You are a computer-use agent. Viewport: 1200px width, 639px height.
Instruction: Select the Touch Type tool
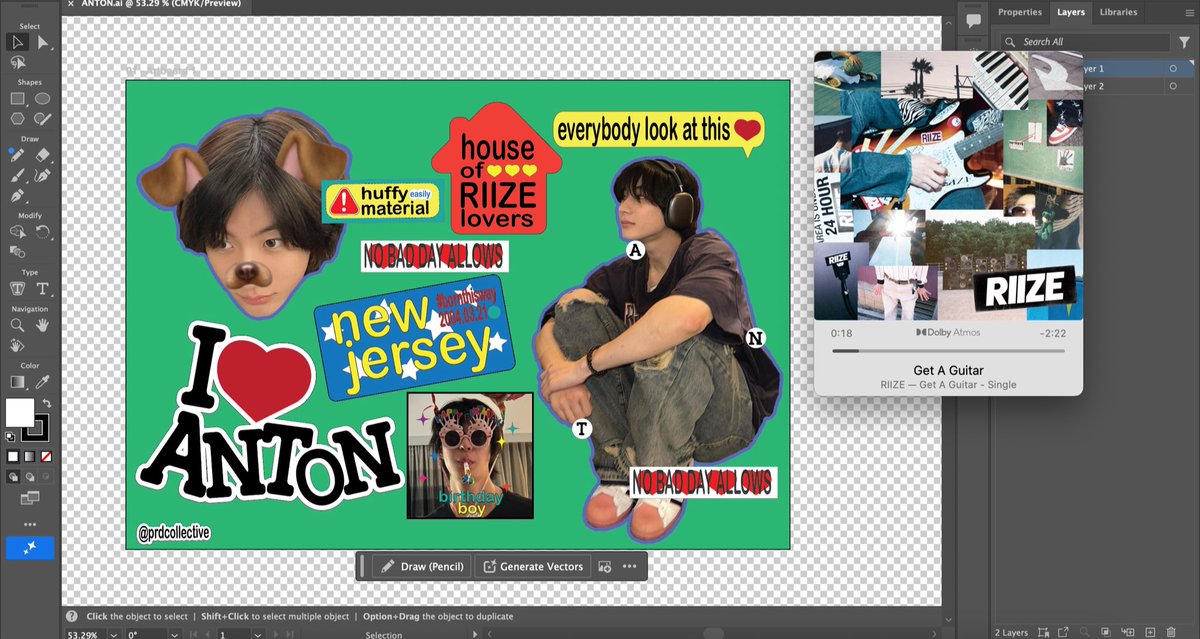click(17, 288)
